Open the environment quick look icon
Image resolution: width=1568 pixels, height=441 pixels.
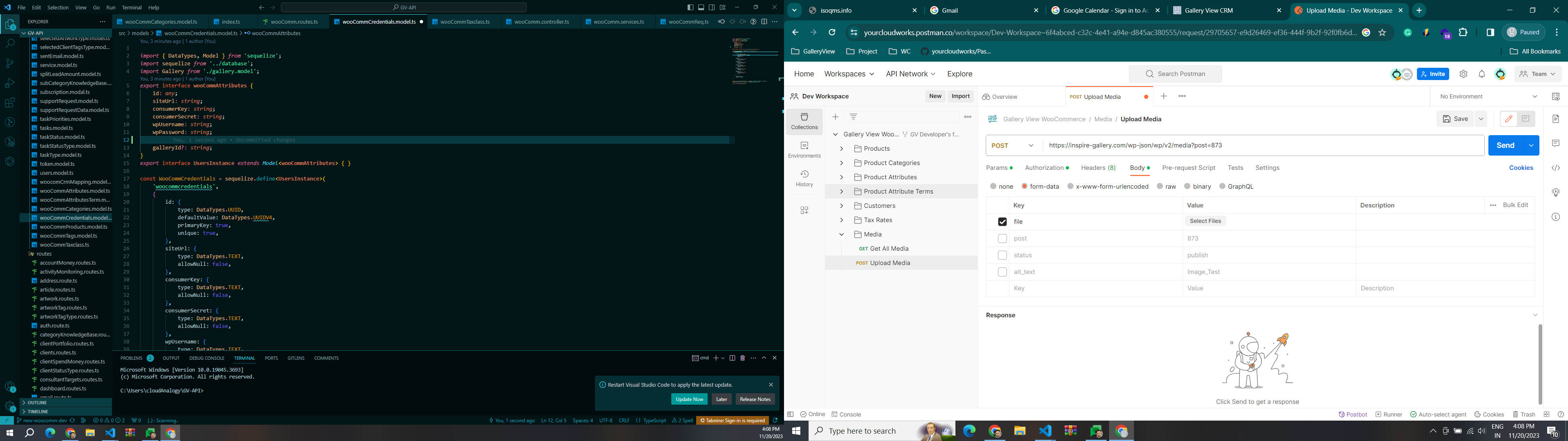pos(1555,96)
